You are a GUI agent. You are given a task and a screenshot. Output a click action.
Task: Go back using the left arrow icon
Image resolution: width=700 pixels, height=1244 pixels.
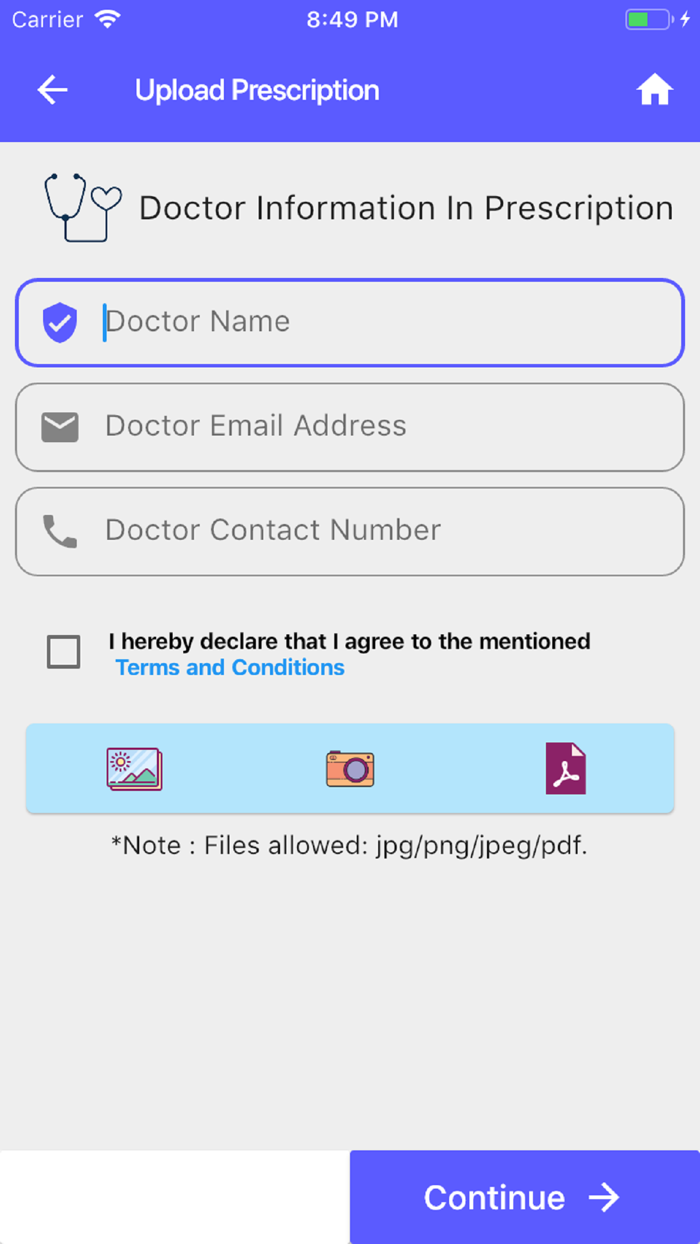click(x=53, y=90)
